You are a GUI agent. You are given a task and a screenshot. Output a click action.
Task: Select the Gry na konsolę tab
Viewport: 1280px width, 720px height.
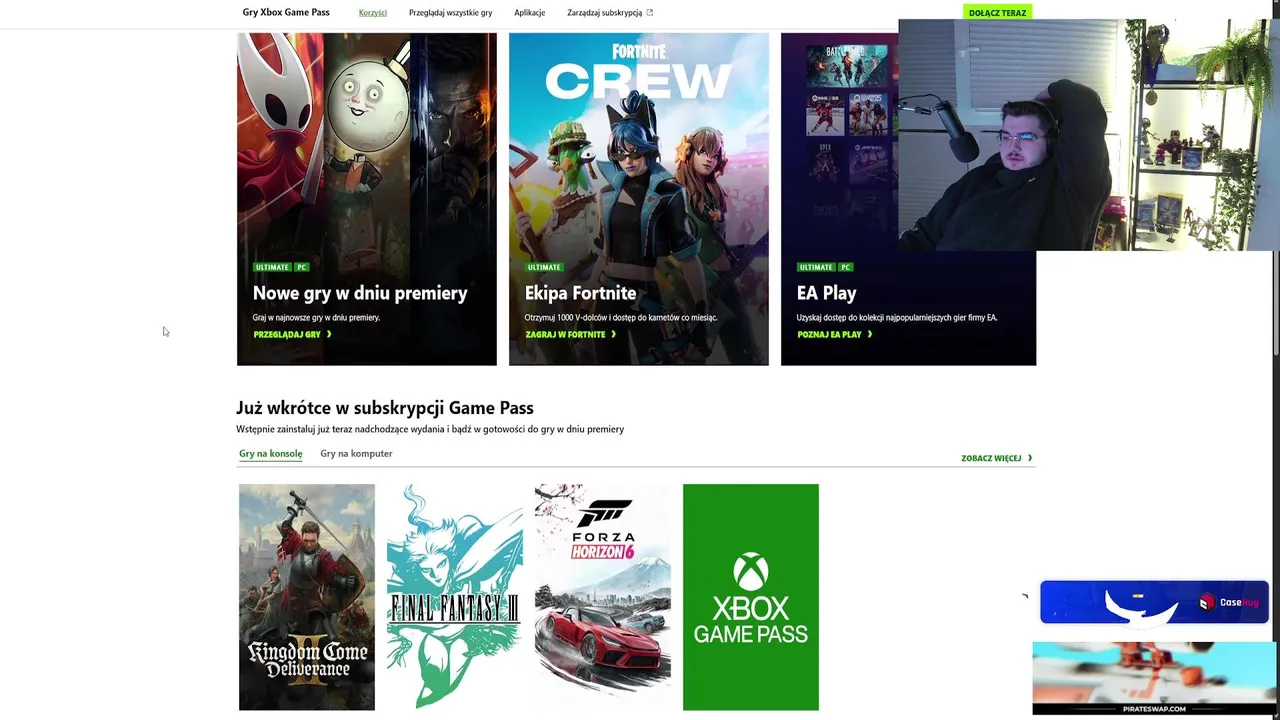[x=270, y=454]
